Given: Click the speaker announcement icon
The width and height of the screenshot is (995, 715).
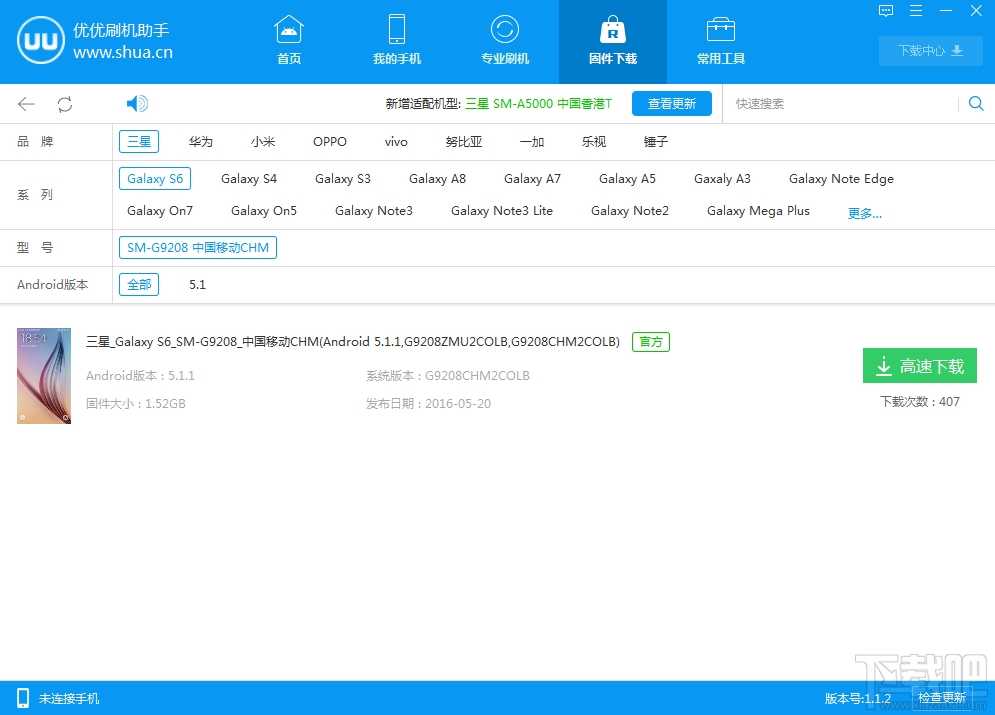Looking at the screenshot, I should [x=137, y=104].
